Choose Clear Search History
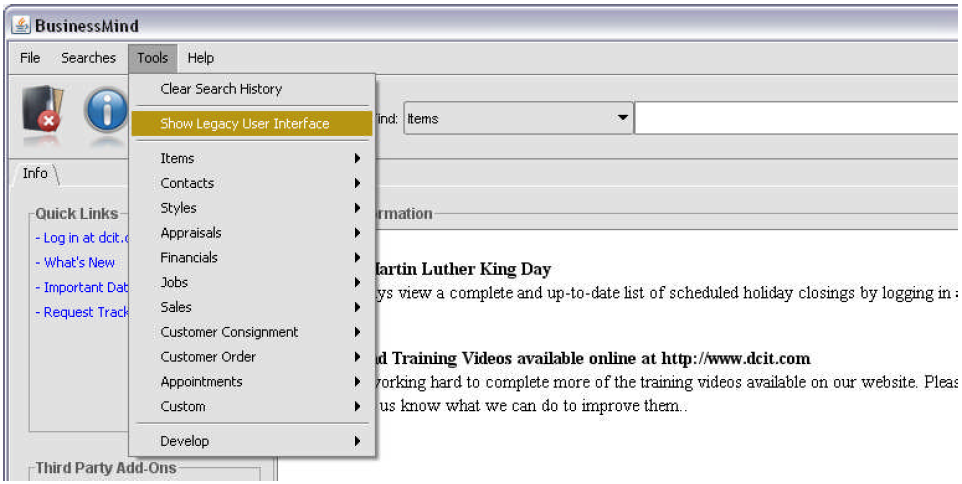Viewport: 962px width, 484px height. pos(252,89)
